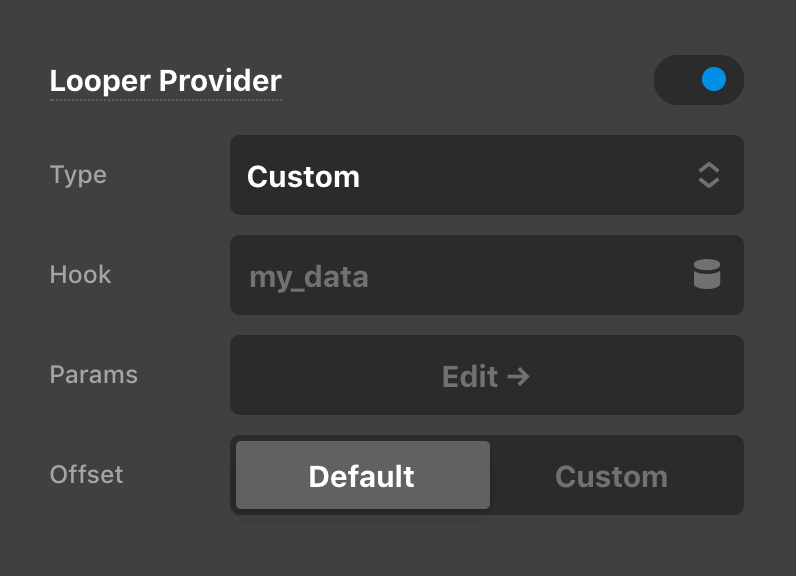The image size is (796, 576).
Task: Focus the Hook input with my_data placeholder
Action: pyautogui.click(x=460, y=275)
